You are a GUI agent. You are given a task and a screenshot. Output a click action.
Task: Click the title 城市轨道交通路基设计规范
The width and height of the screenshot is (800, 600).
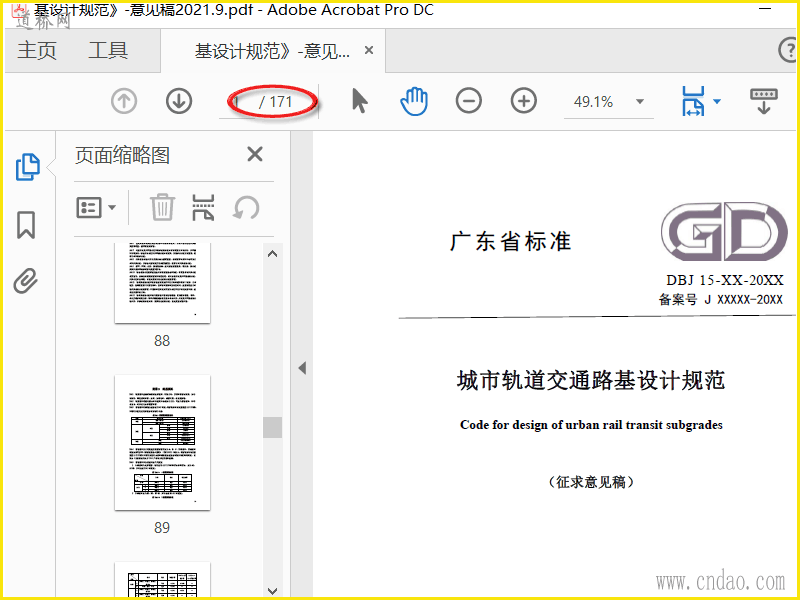click(591, 381)
